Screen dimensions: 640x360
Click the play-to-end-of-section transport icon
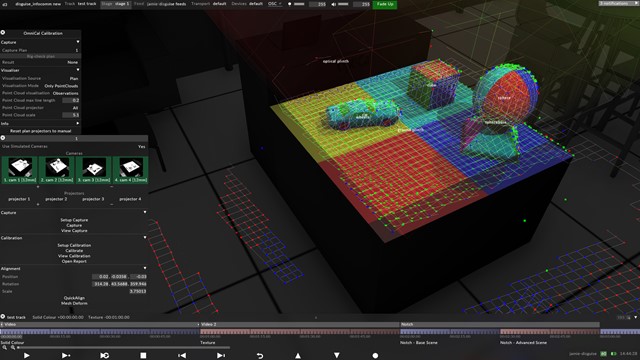65,356
